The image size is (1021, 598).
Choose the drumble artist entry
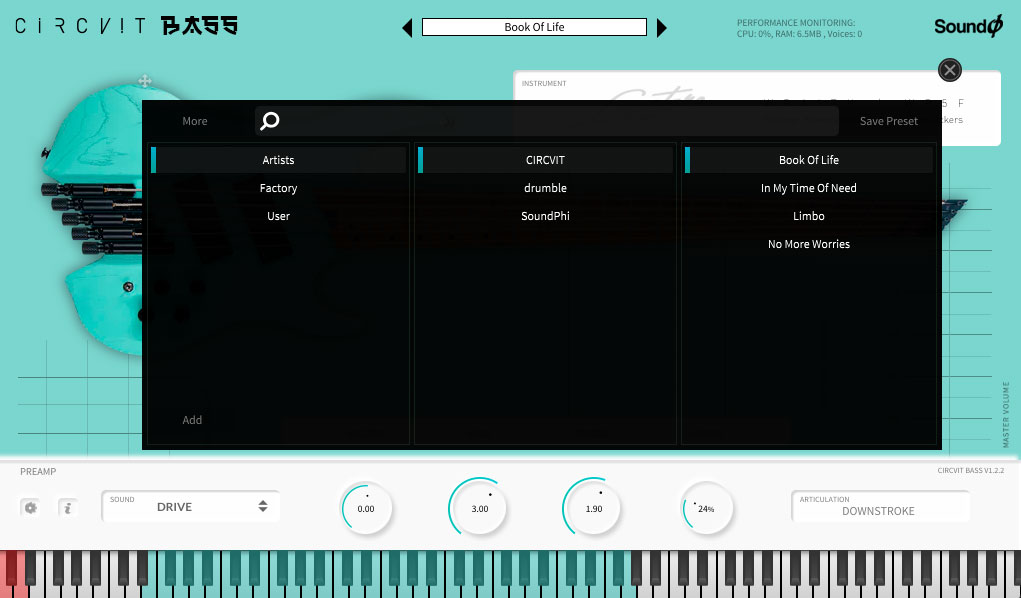pyautogui.click(x=545, y=188)
